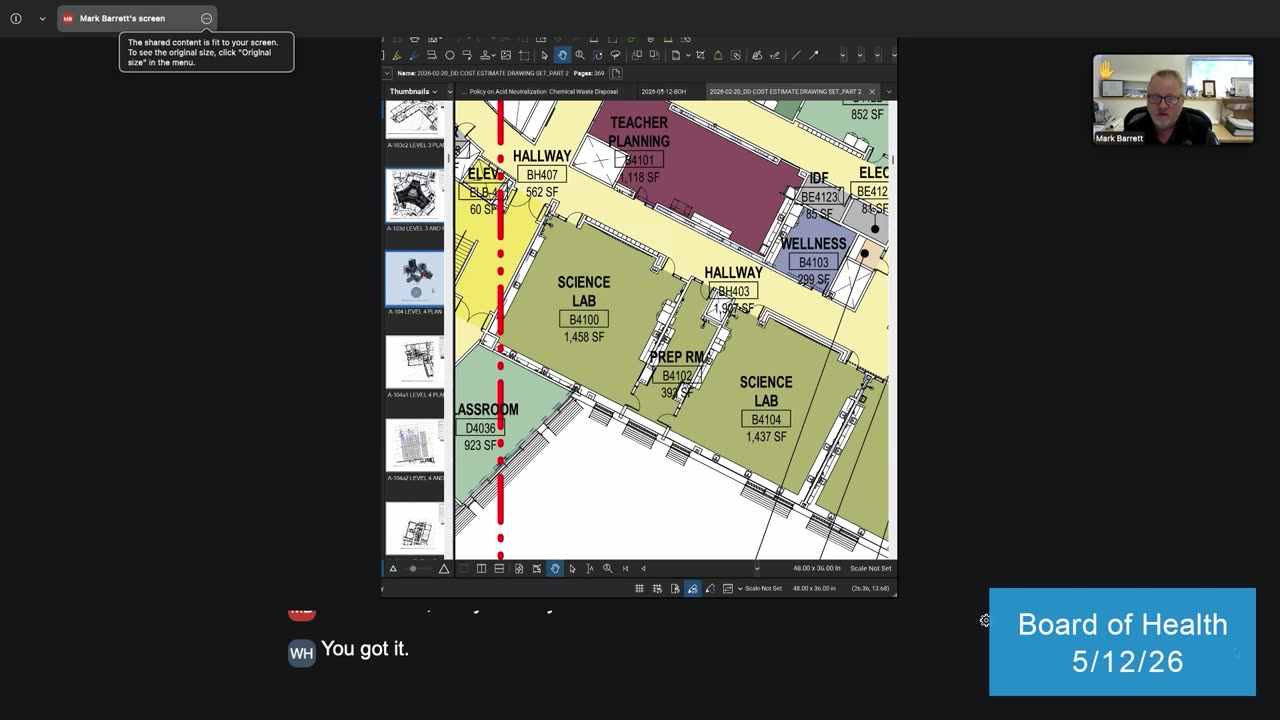Viewport: 1280px width, 720px height.
Task: Open the stamp tool dropdown arrow
Action: pyautogui.click(x=493, y=55)
